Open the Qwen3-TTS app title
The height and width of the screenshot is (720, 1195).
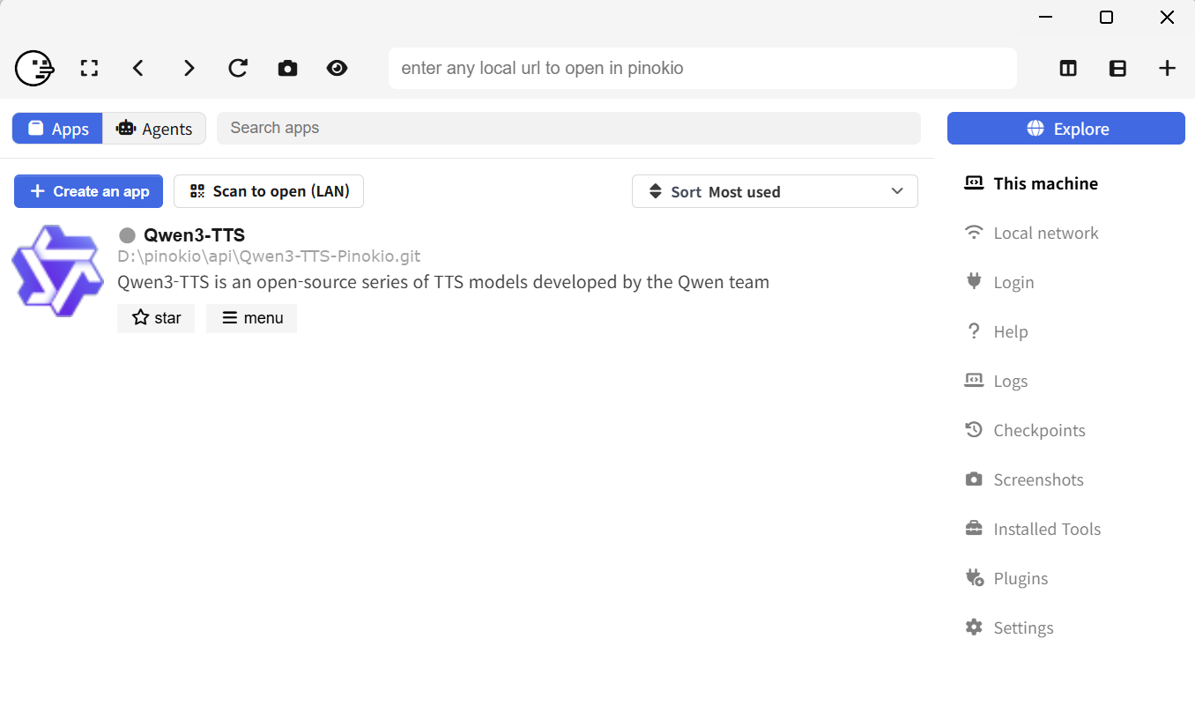pyautogui.click(x=194, y=235)
